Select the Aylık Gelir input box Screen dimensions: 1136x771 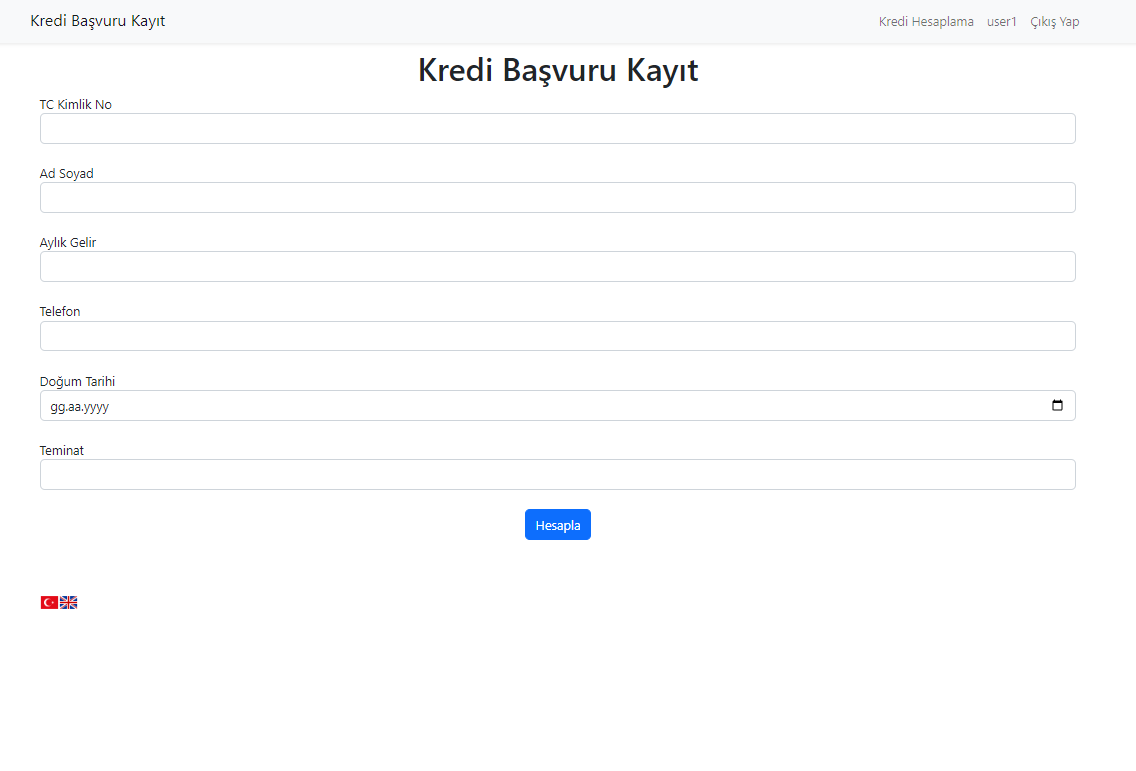[558, 266]
